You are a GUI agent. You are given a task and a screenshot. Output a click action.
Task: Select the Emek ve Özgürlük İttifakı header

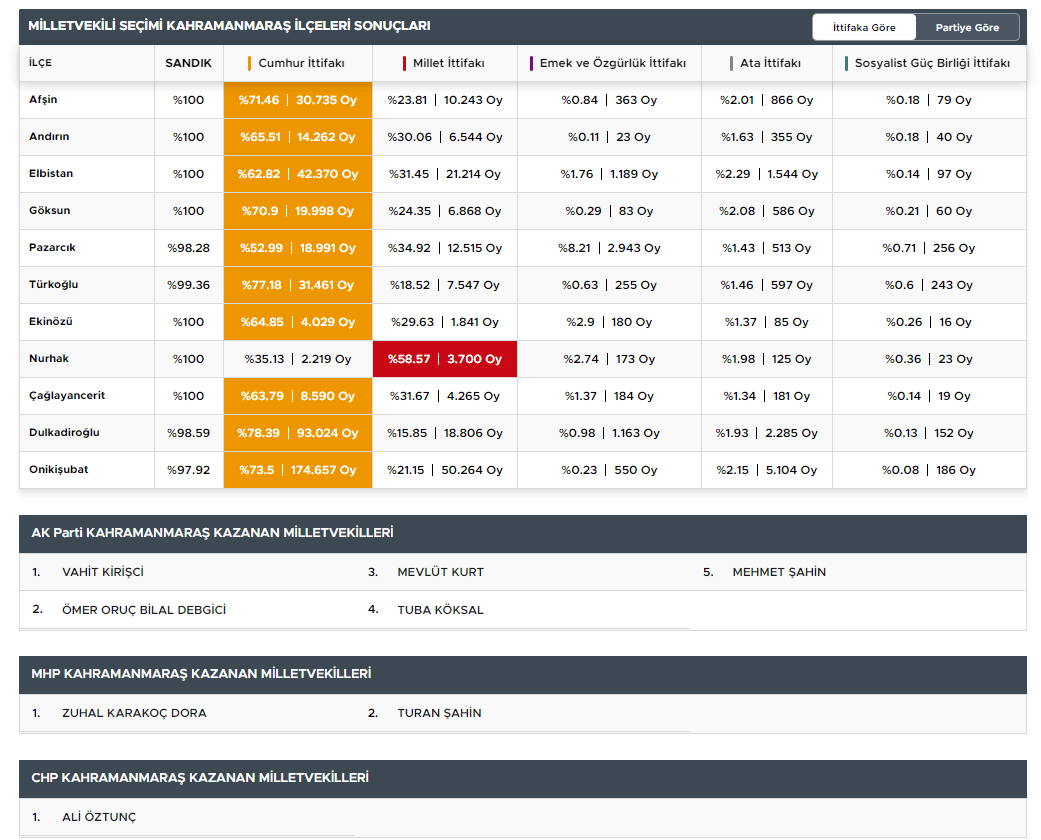point(612,63)
